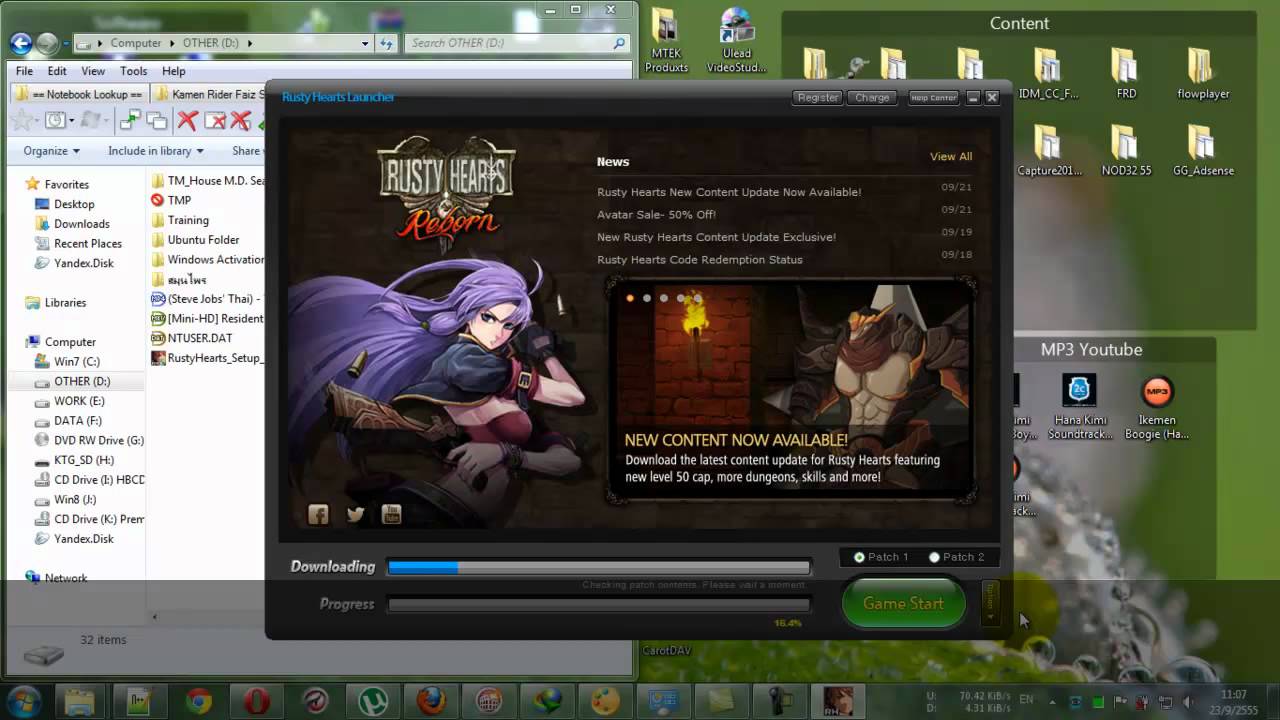This screenshot has width=1280, height=720.
Task: Open uTorrent from the taskbar
Action: click(373, 701)
